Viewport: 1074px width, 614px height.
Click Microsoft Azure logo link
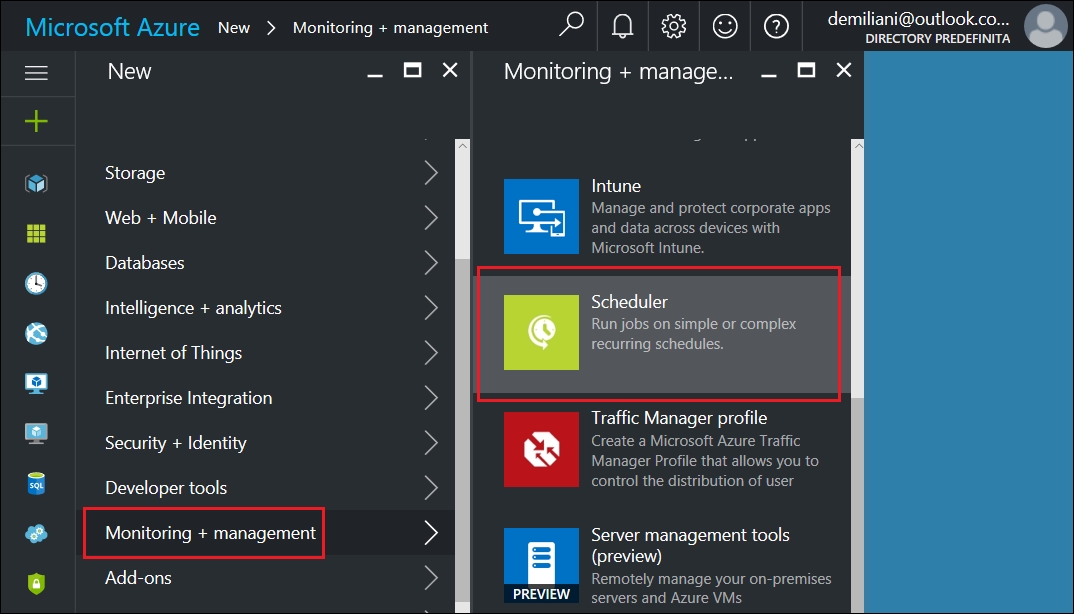point(112,27)
